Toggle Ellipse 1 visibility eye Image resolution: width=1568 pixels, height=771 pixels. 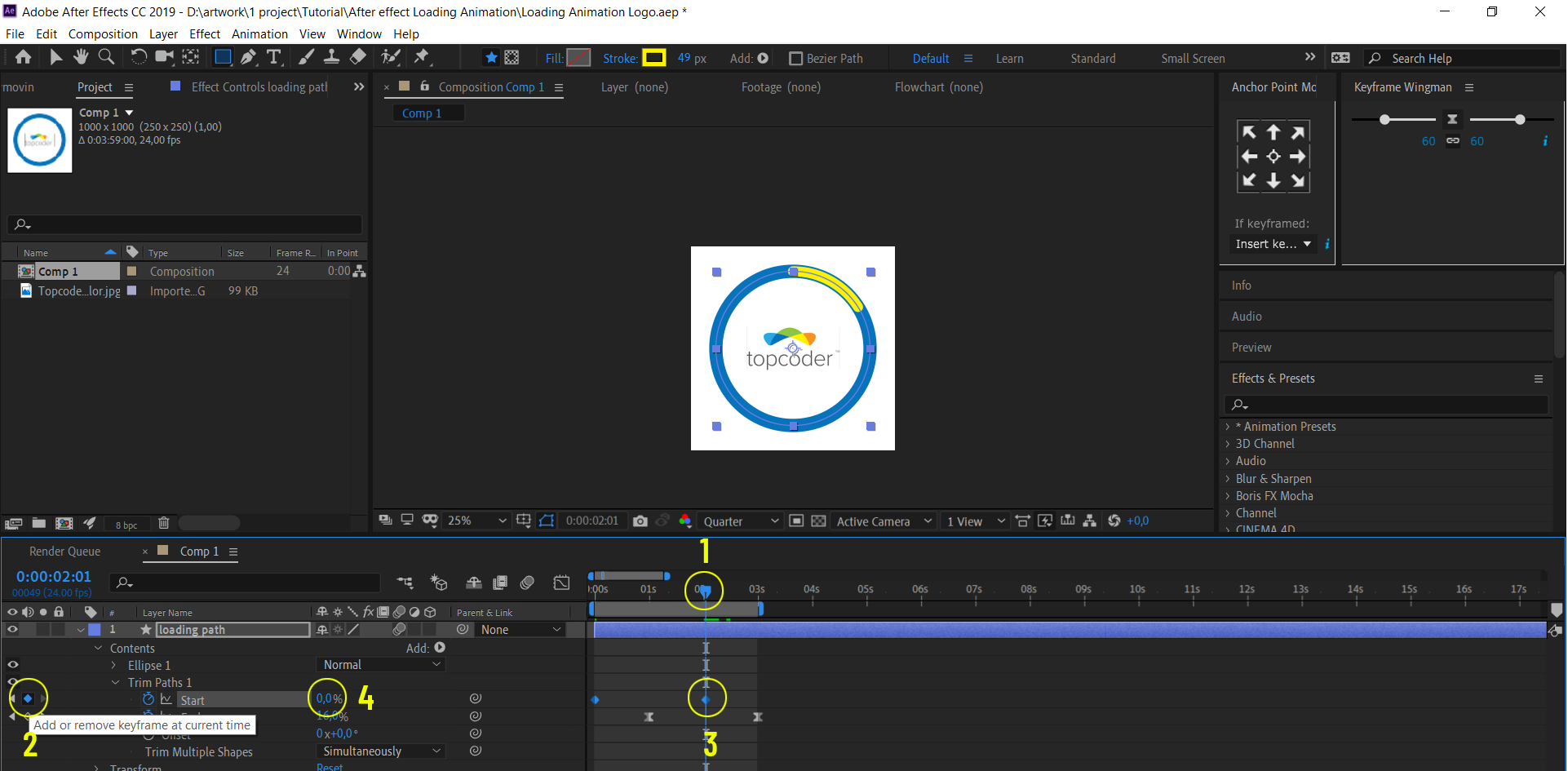pos(12,665)
